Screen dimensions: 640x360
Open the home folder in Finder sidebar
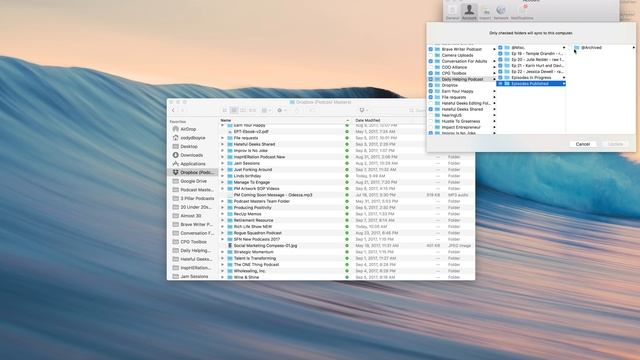tap(193, 138)
